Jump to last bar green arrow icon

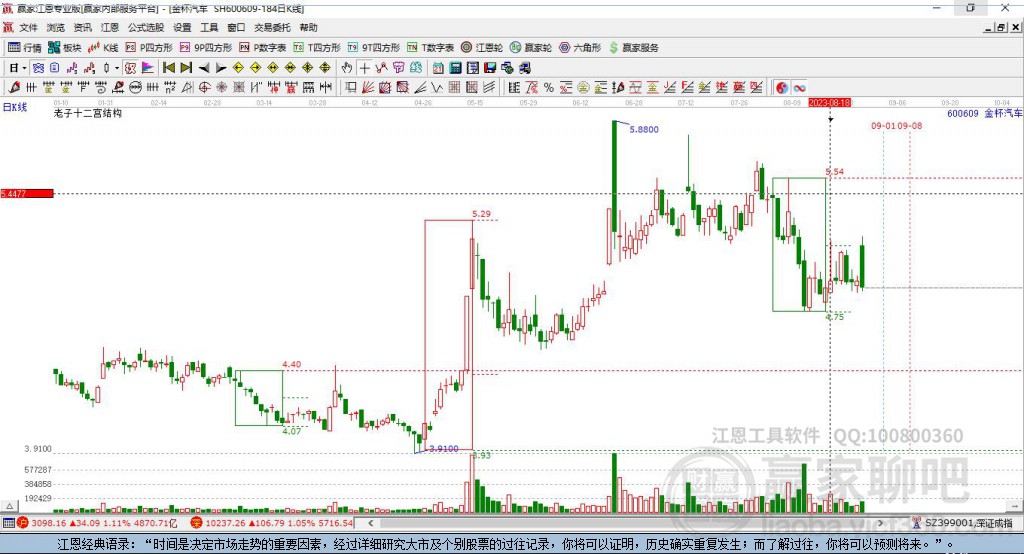click(x=186, y=68)
